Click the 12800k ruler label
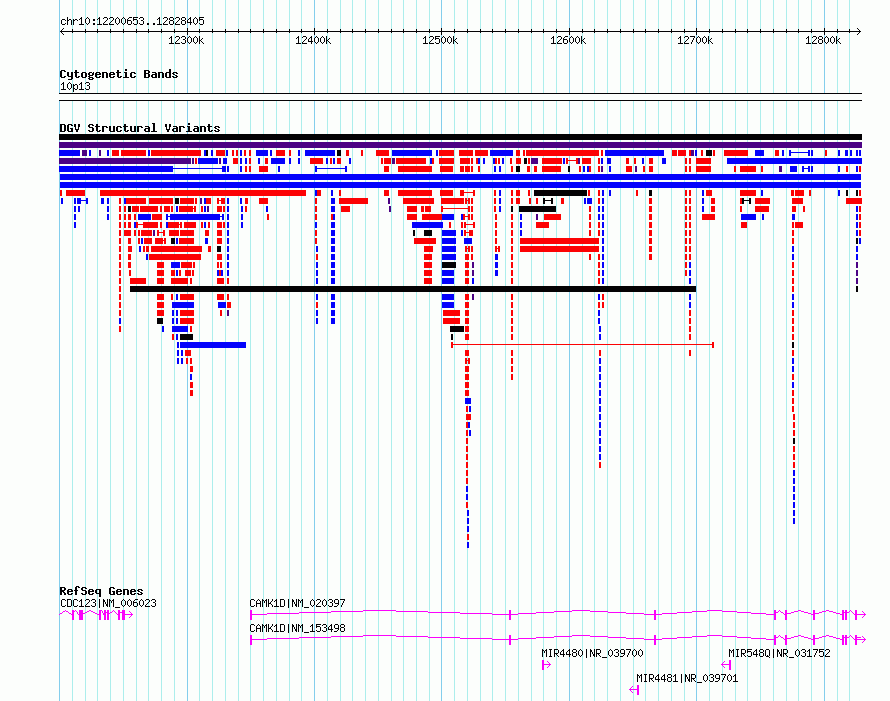 coord(823,40)
